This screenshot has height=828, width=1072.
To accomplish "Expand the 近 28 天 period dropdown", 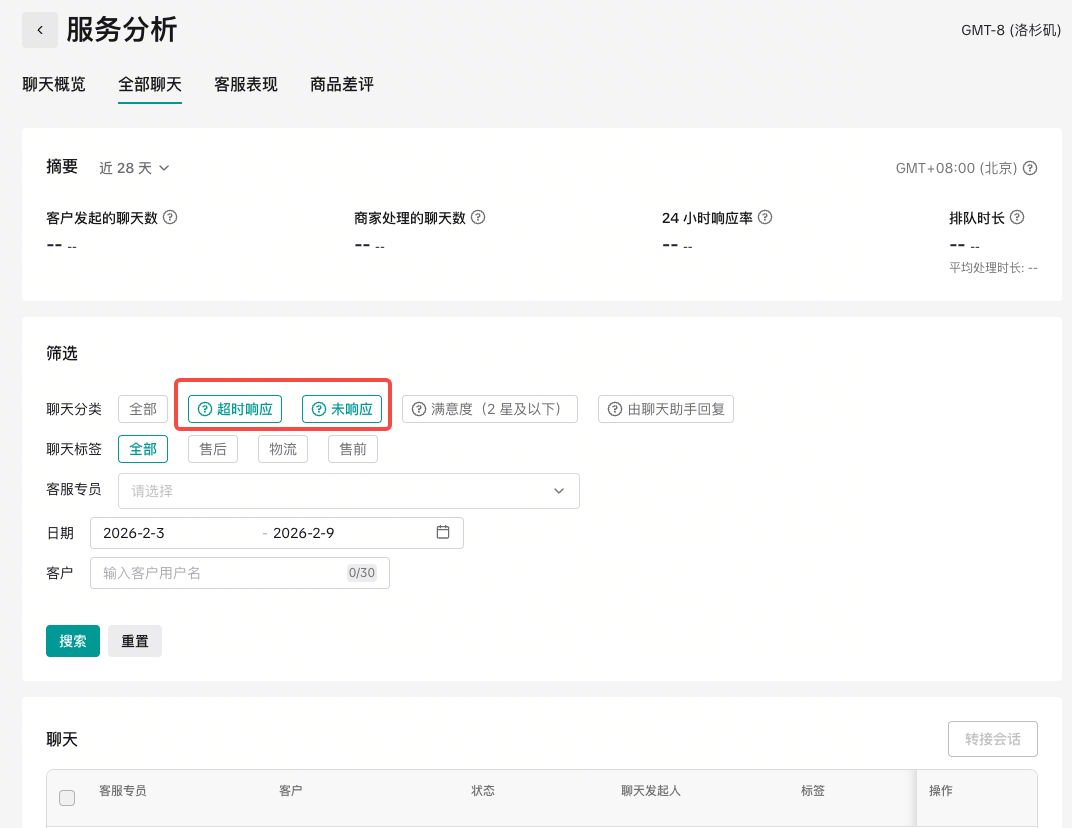I will [134, 168].
